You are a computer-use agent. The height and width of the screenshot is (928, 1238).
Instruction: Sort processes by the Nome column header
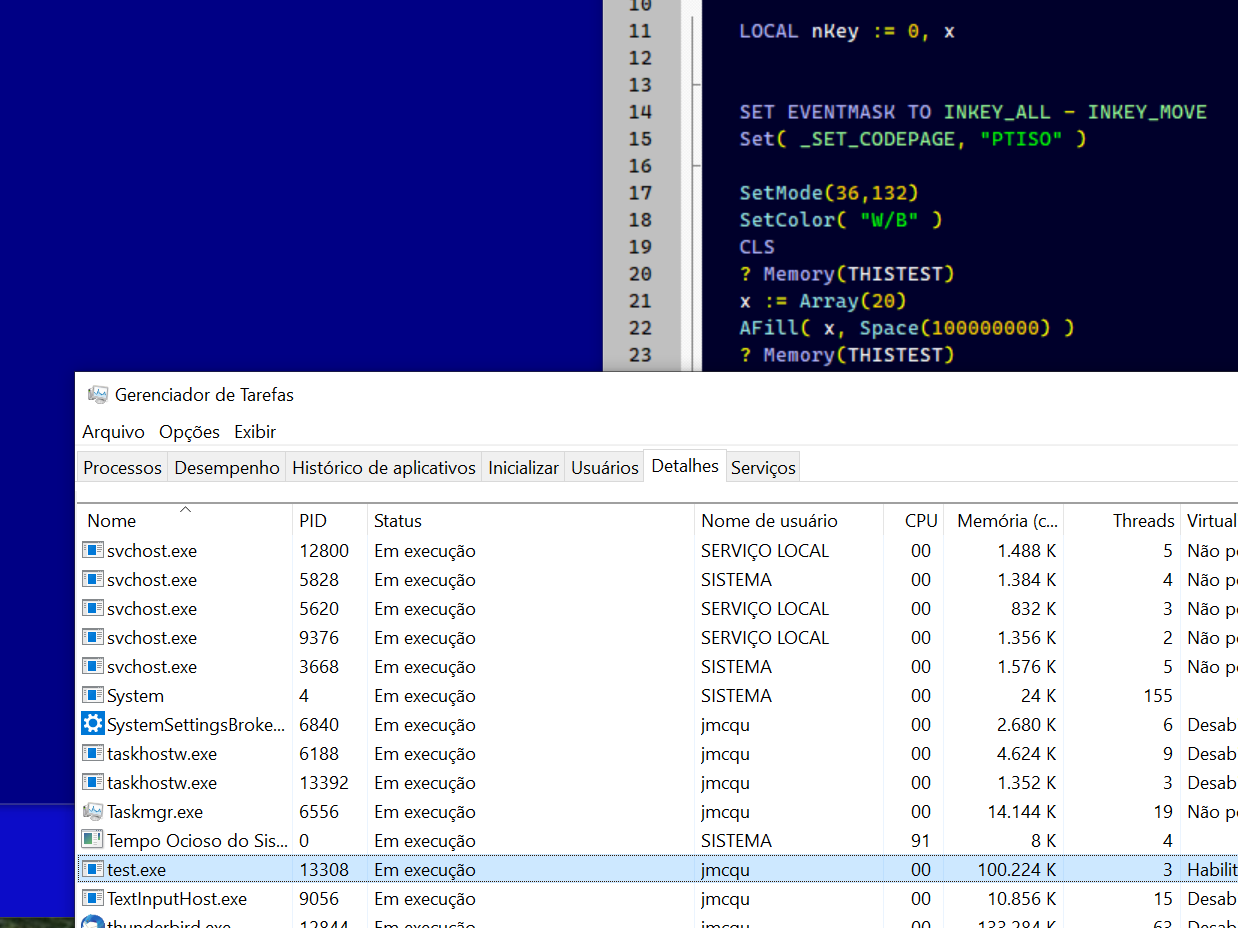[x=111, y=521]
